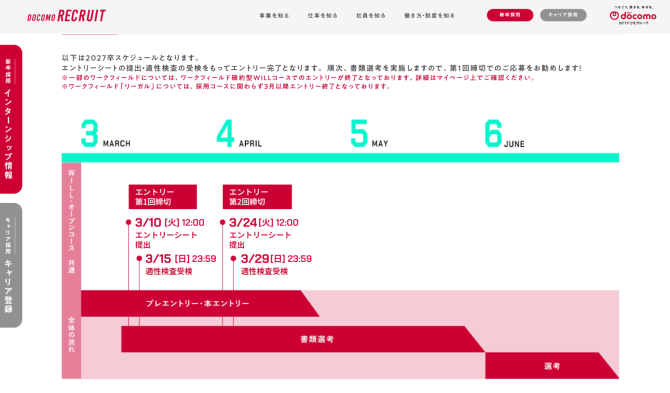Click the 3 MARCH month heading

tap(106, 134)
